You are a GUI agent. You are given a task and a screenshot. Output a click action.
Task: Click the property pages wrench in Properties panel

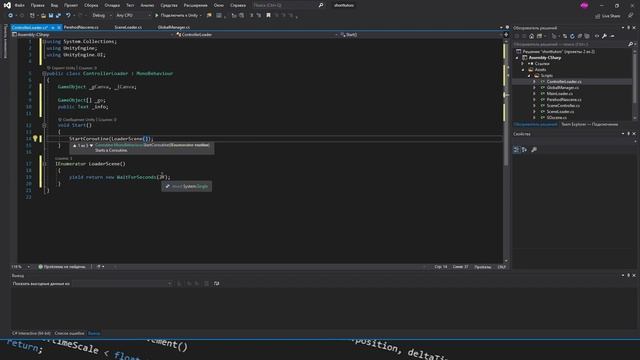tap(534, 150)
